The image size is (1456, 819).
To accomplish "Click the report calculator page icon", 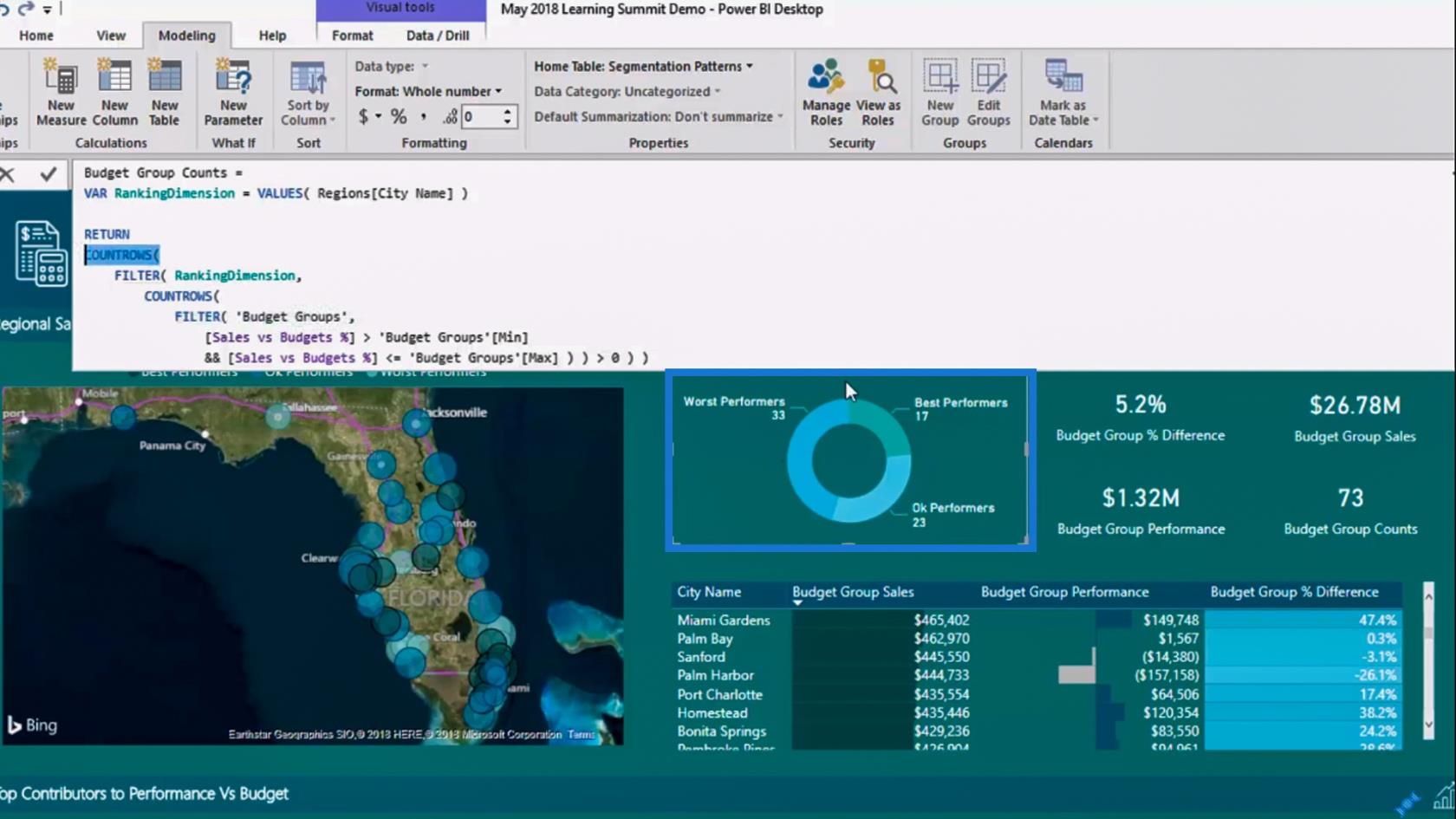I will point(40,254).
